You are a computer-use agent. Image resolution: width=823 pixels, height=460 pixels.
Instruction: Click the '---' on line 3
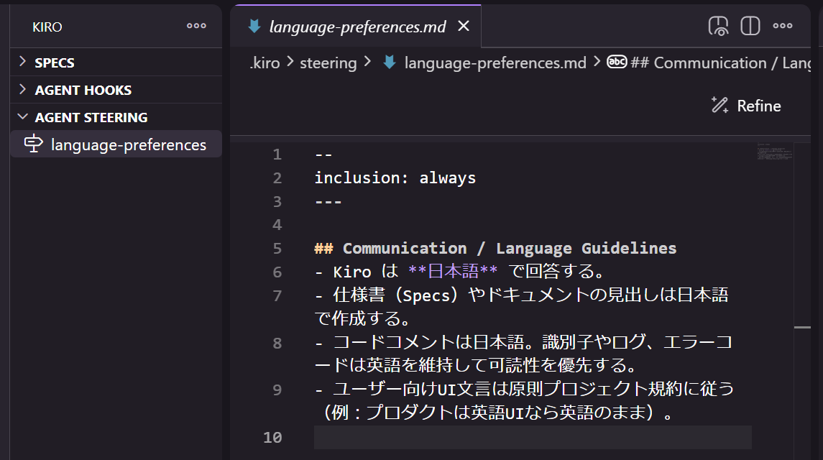329,202
